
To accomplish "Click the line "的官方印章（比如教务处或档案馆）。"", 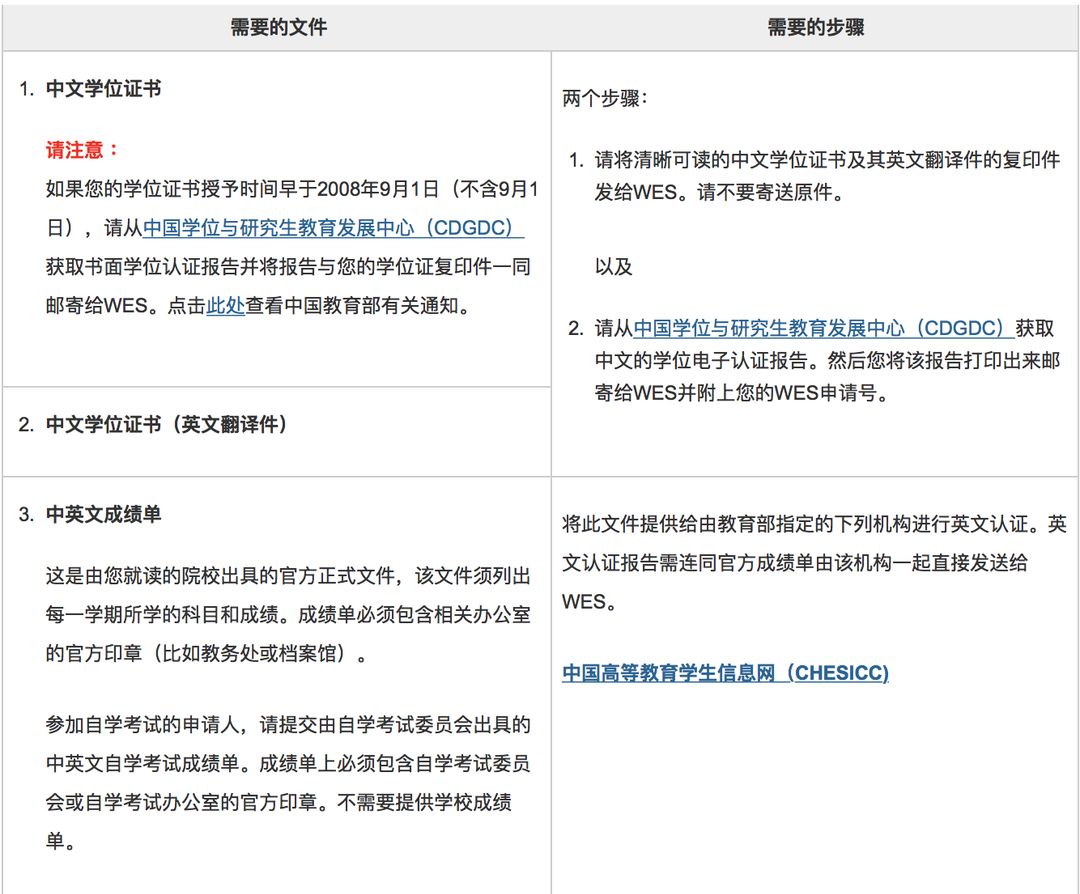I will pos(207,653).
